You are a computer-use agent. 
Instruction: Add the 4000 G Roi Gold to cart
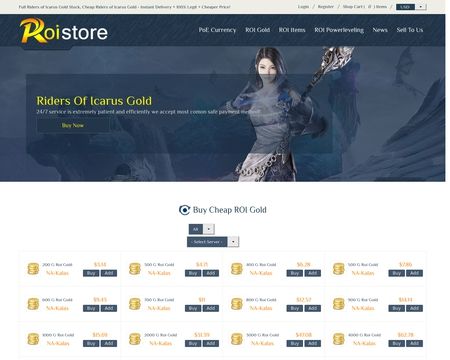tap(415, 344)
